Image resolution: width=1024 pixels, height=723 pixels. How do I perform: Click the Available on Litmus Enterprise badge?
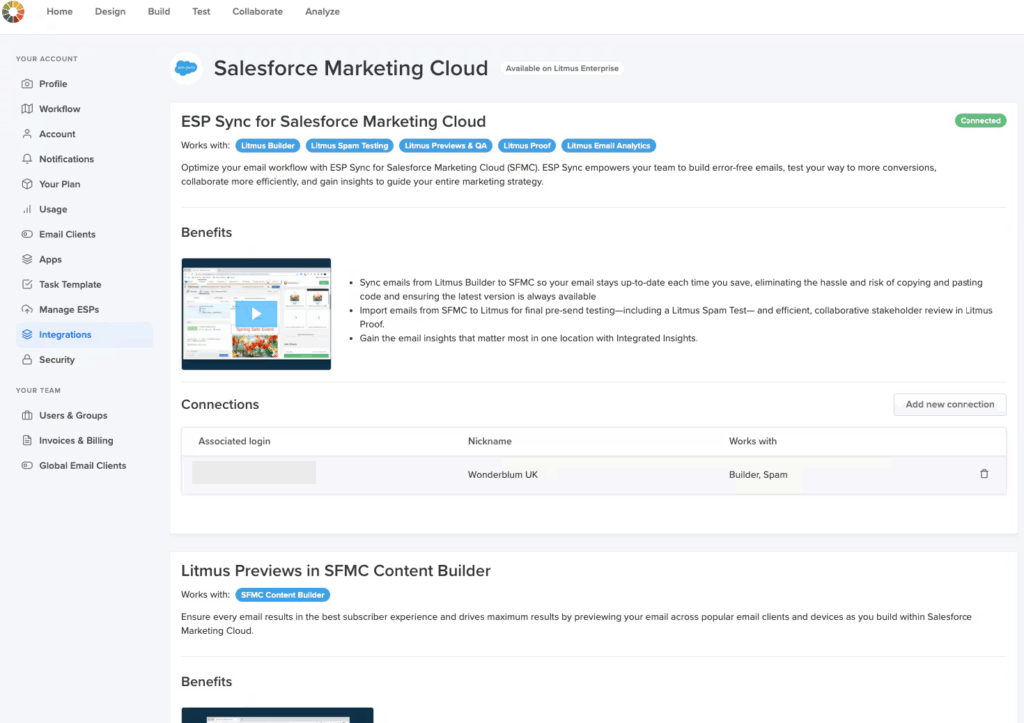point(562,68)
